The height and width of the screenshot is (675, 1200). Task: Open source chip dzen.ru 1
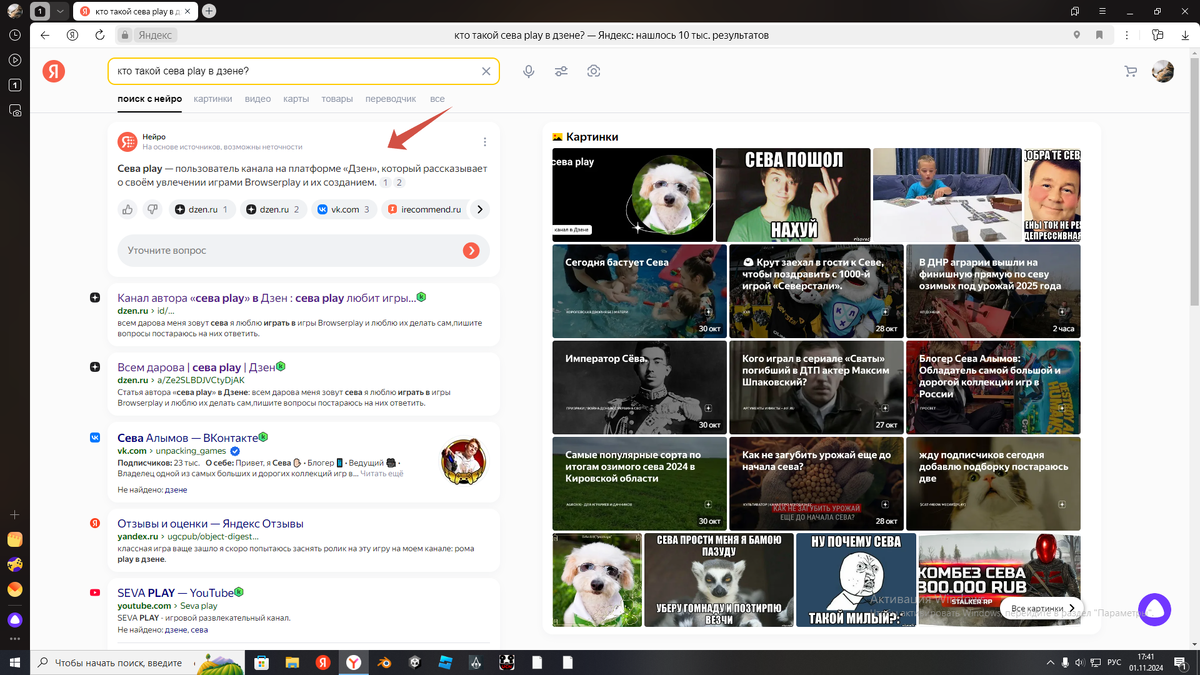[202, 210]
